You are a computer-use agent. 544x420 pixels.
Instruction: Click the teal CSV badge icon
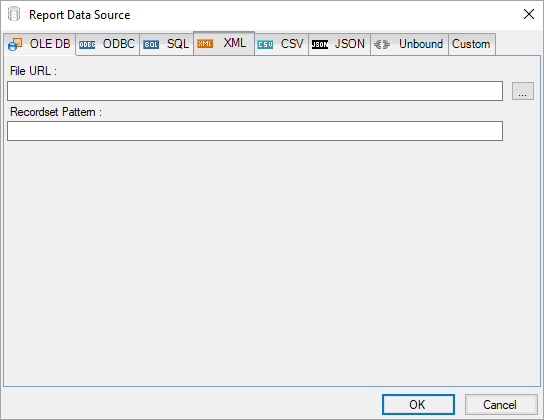265,45
